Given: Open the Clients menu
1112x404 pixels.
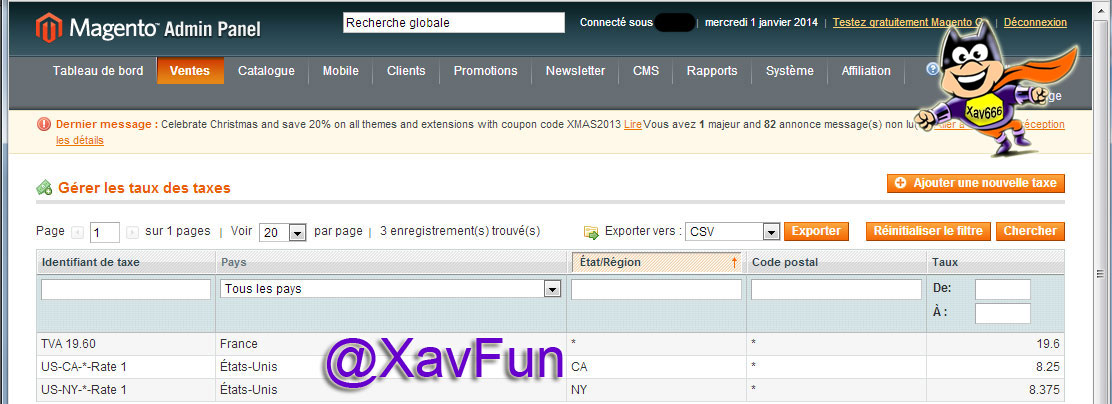Looking at the screenshot, I should (x=406, y=71).
